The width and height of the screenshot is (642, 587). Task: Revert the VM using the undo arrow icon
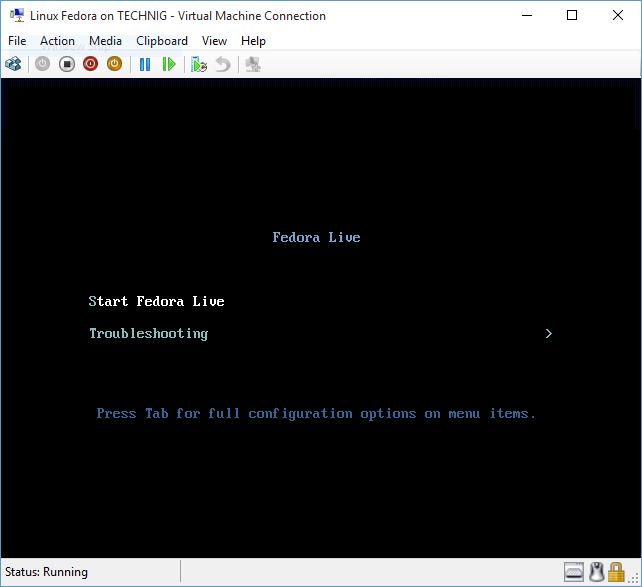tap(223, 64)
